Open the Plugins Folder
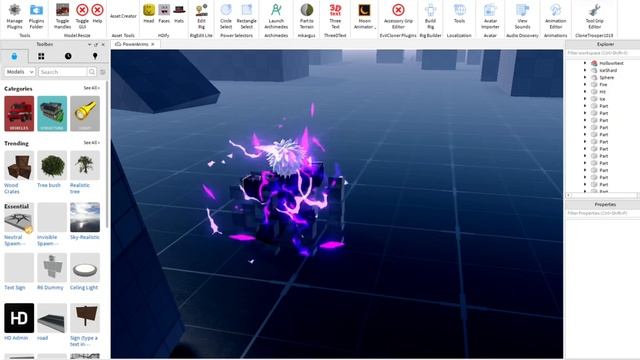The width and height of the screenshot is (640, 360). (x=36, y=16)
